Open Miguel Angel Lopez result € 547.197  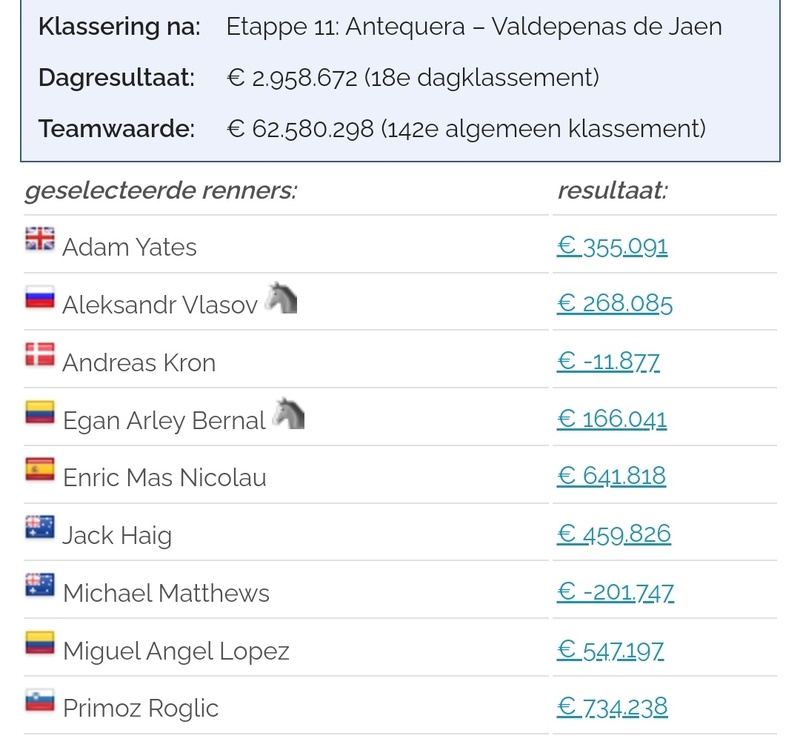click(610, 651)
